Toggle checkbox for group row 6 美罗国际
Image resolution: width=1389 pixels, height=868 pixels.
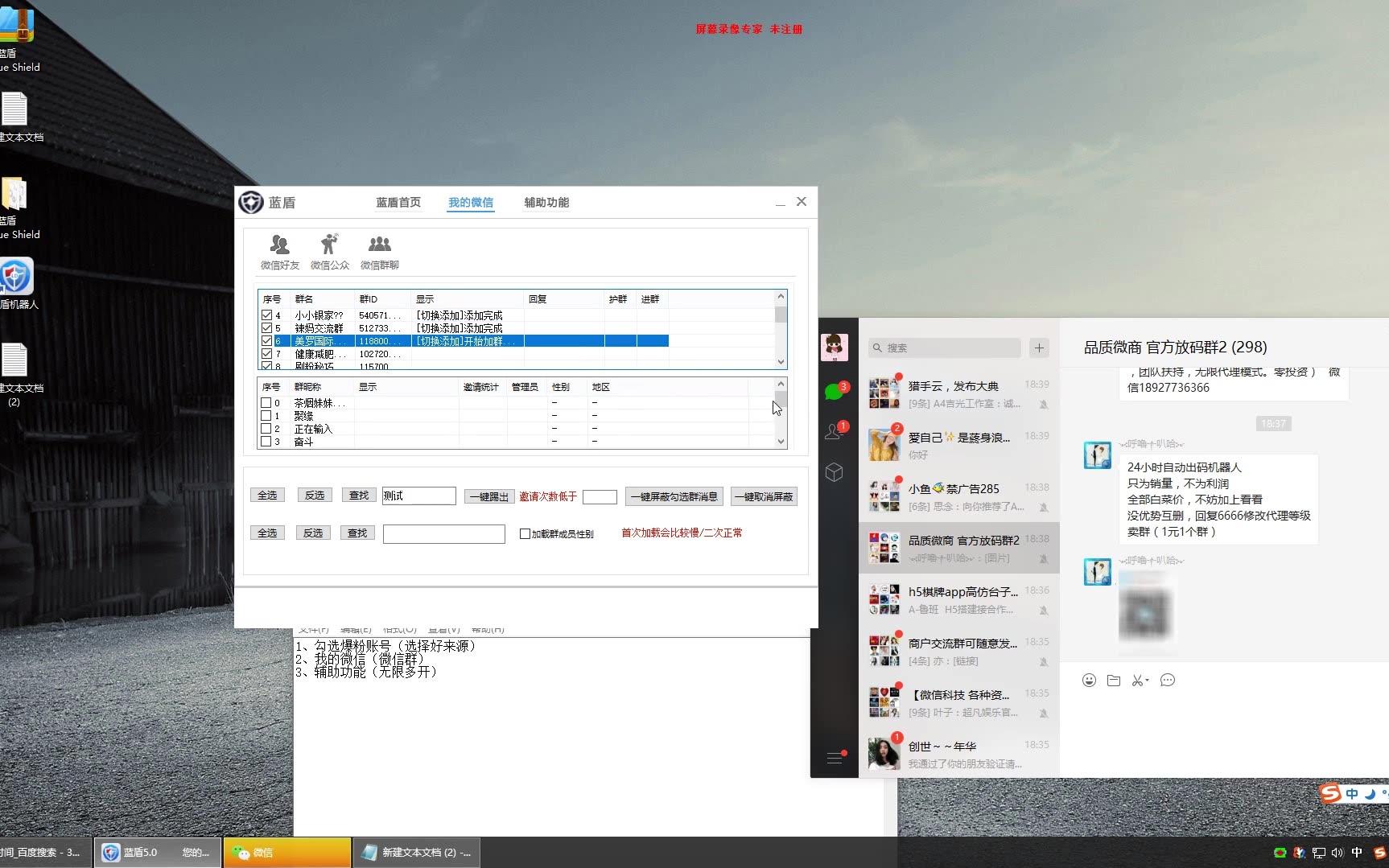(266, 341)
